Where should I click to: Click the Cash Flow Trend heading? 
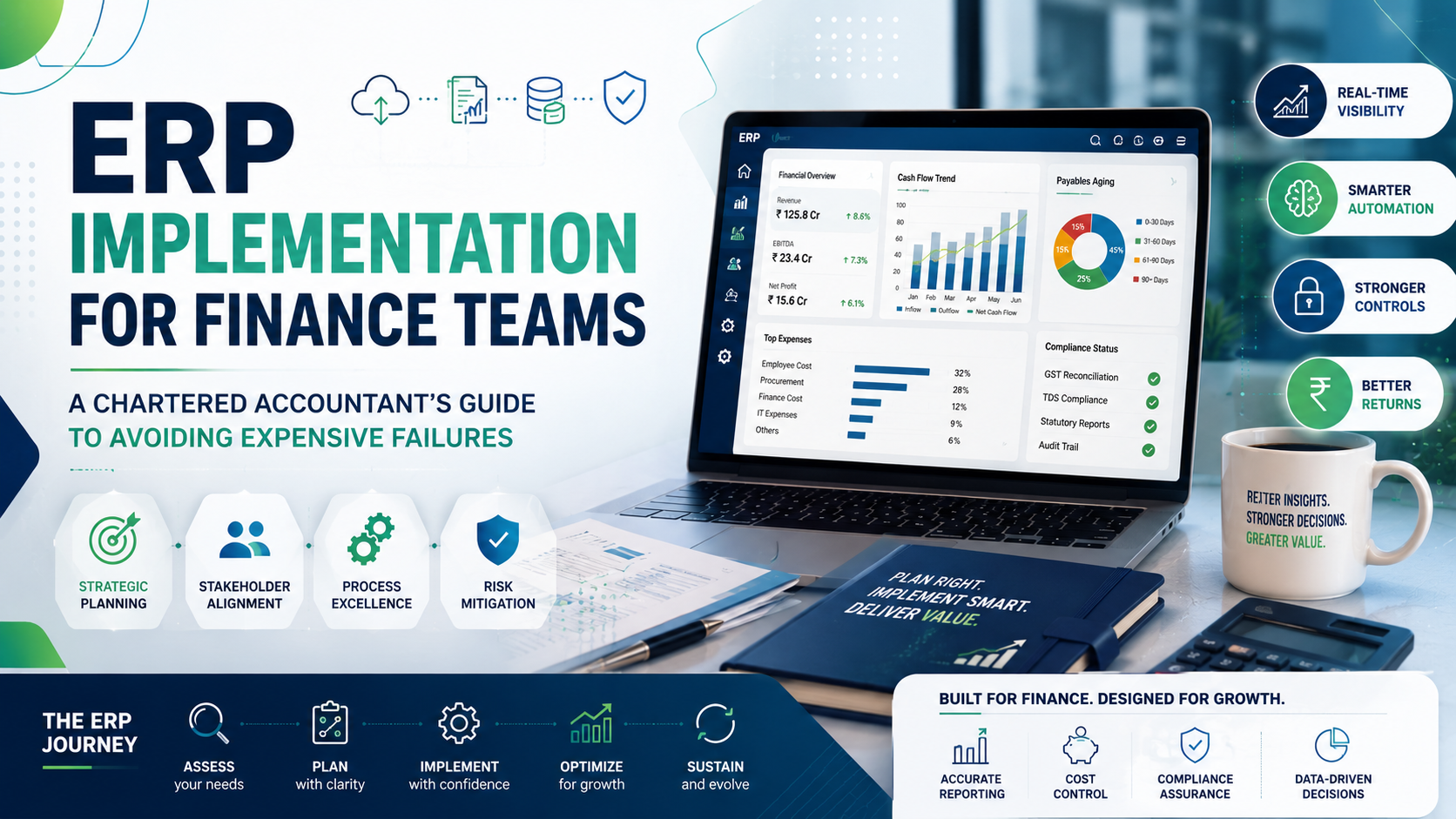pos(927,178)
